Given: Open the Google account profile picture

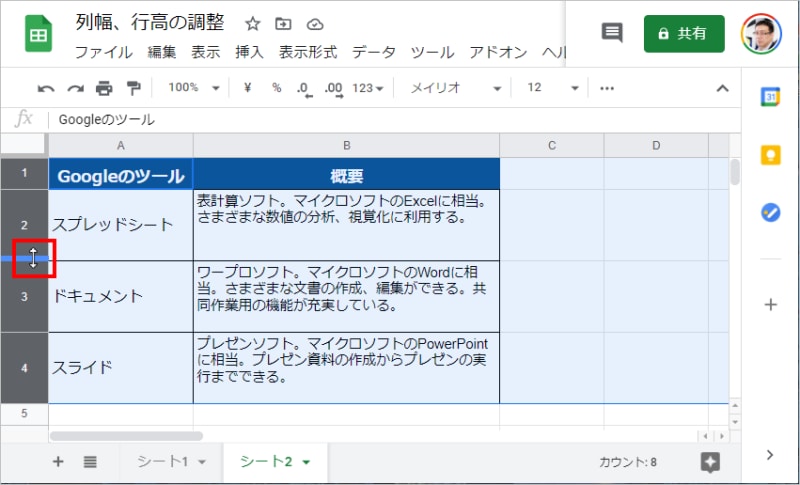Looking at the screenshot, I should [761, 34].
